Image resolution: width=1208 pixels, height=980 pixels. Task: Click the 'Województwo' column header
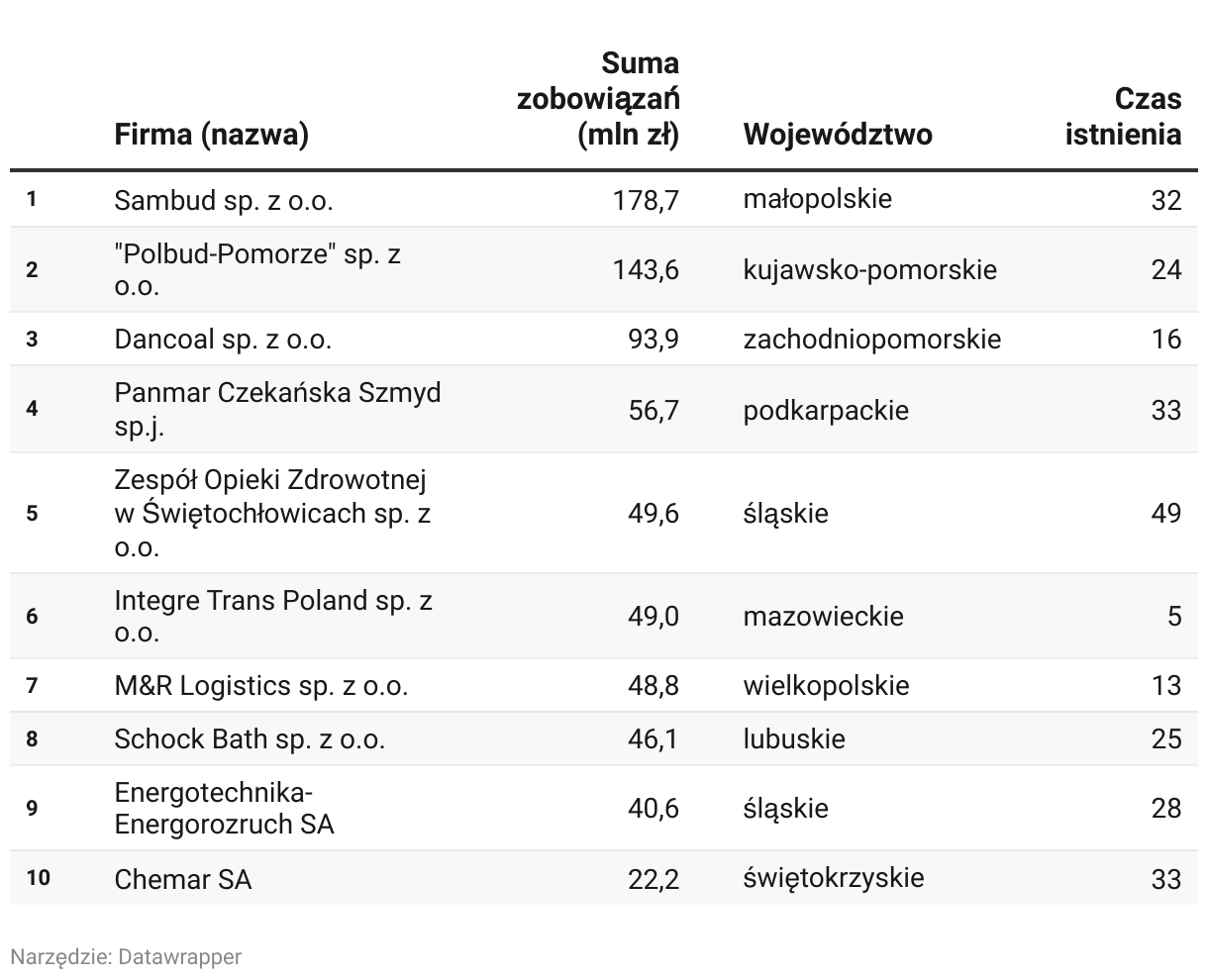[x=838, y=134]
